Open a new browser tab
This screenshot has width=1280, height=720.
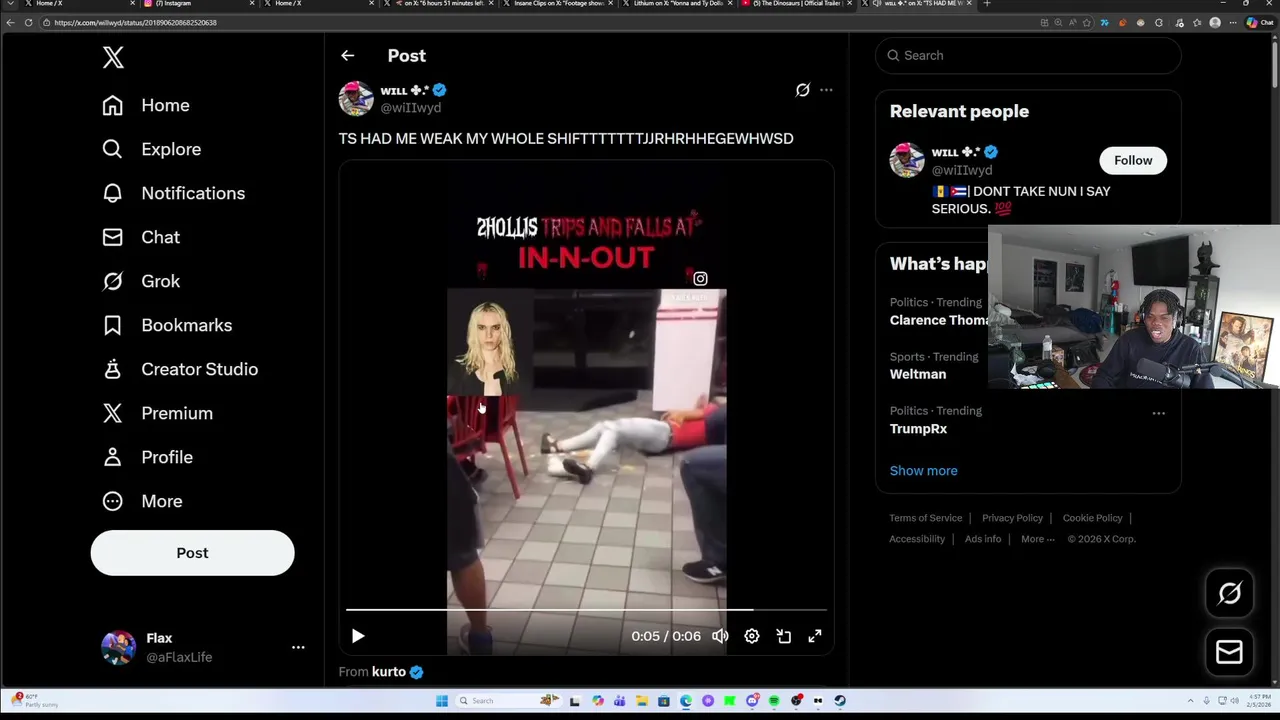987,4
